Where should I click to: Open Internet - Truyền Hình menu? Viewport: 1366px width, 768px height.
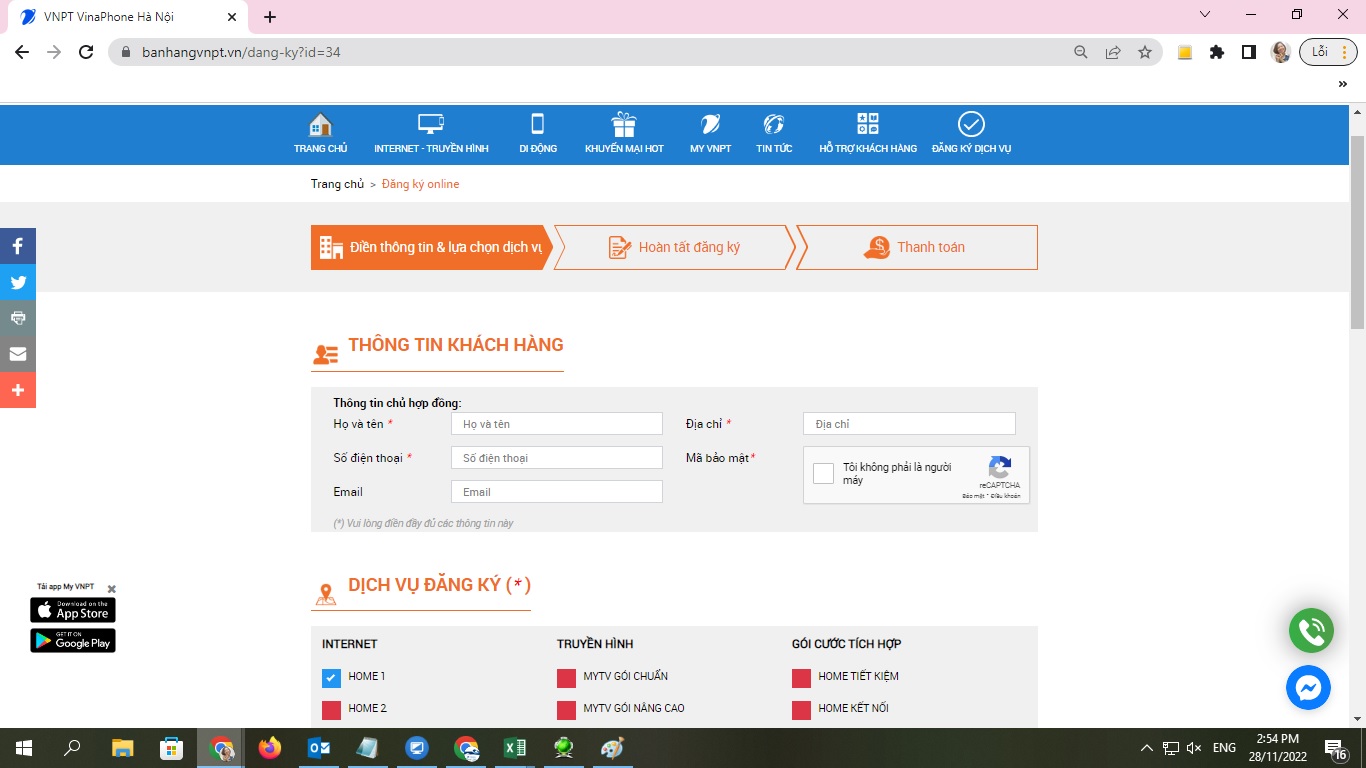[431, 134]
